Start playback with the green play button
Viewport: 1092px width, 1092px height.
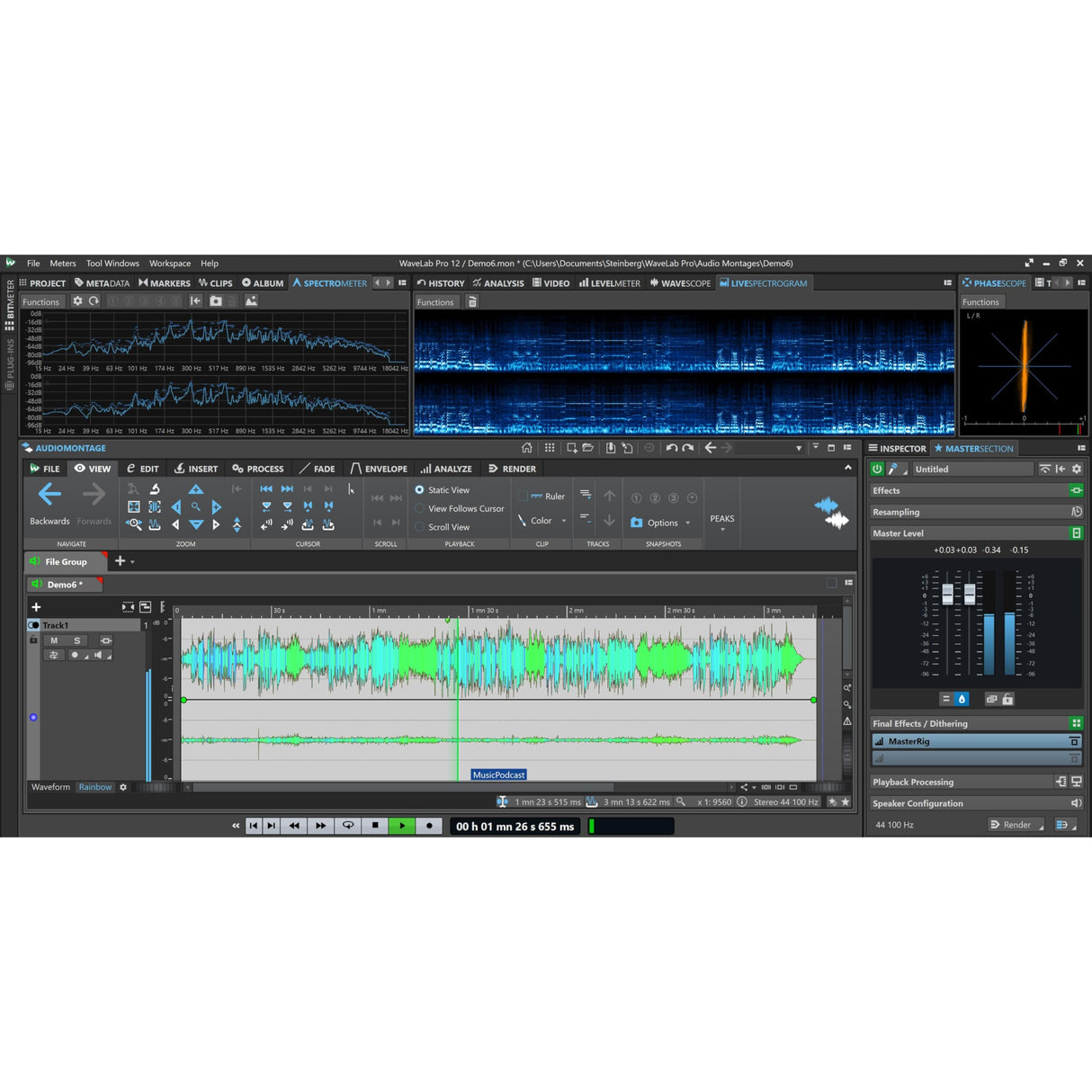402,826
